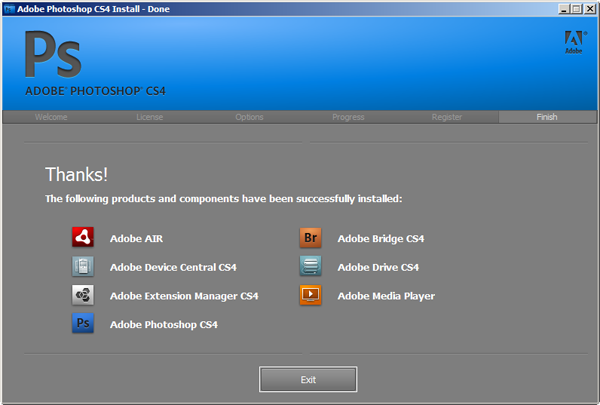Click the Finish step tab
Viewport: 600px width, 405px height.
[547, 117]
